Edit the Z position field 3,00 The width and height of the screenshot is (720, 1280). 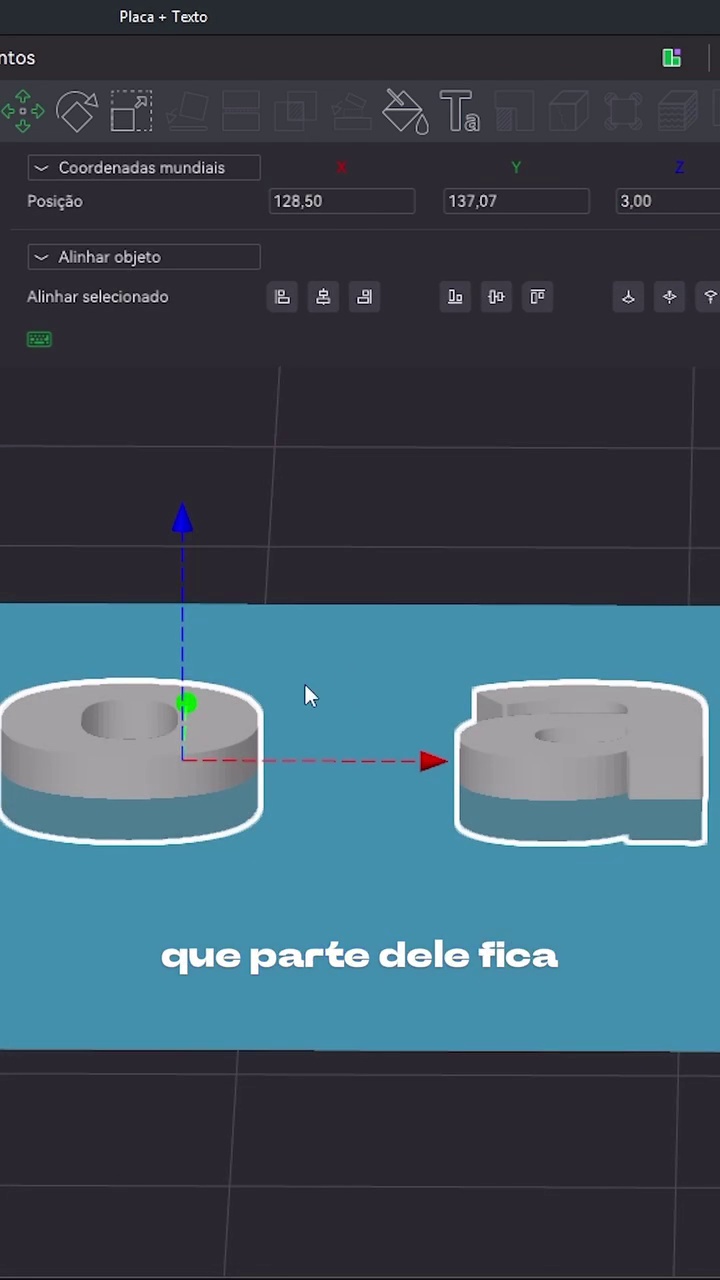click(x=668, y=201)
